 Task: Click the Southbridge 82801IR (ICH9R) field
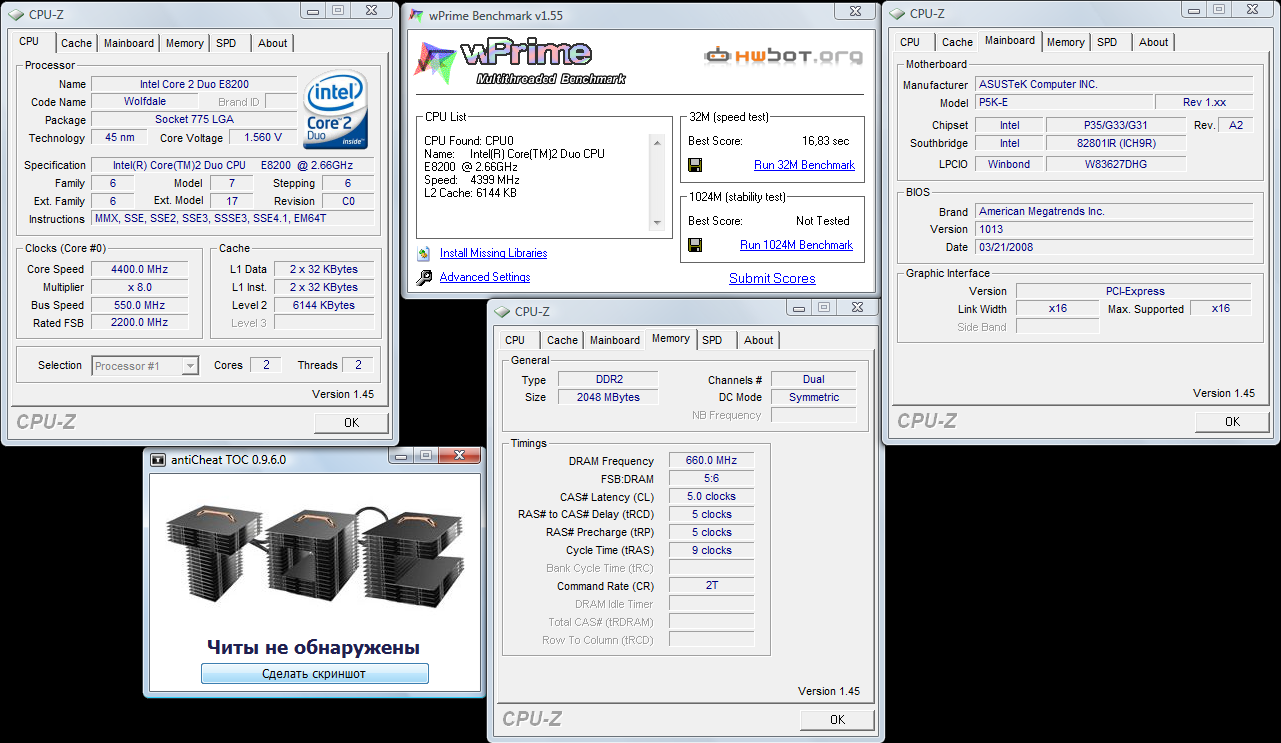pyautogui.click(x=1116, y=144)
